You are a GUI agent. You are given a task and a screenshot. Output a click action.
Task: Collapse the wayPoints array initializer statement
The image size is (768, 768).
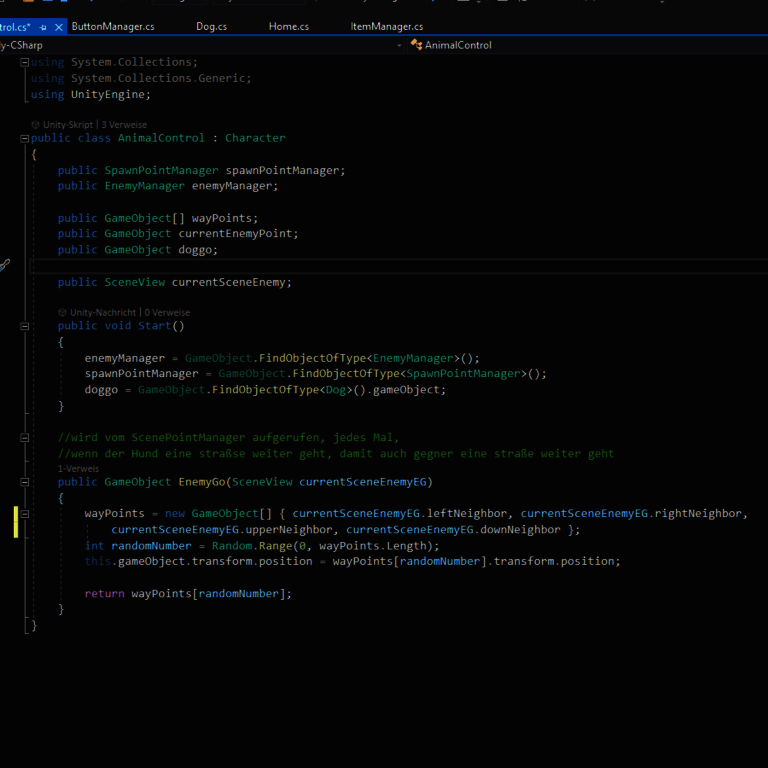24,514
